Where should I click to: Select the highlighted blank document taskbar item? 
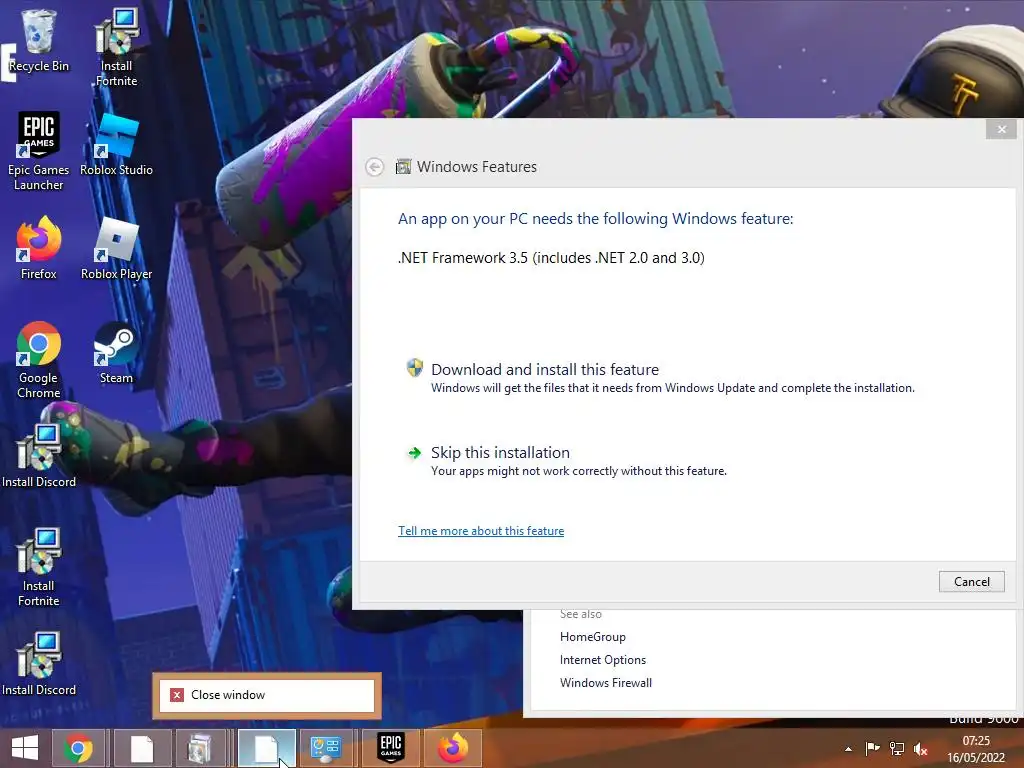coord(266,748)
